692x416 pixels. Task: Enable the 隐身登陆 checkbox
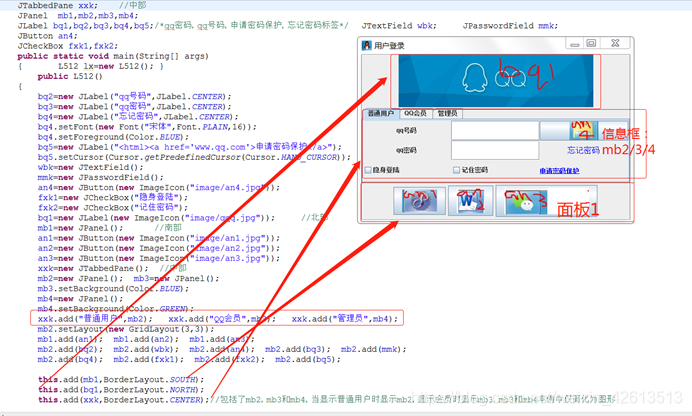pyautogui.click(x=369, y=170)
